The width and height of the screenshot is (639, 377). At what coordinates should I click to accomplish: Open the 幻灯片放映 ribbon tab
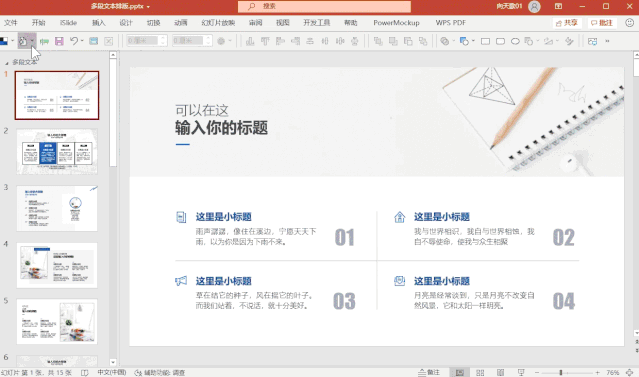tap(218, 23)
